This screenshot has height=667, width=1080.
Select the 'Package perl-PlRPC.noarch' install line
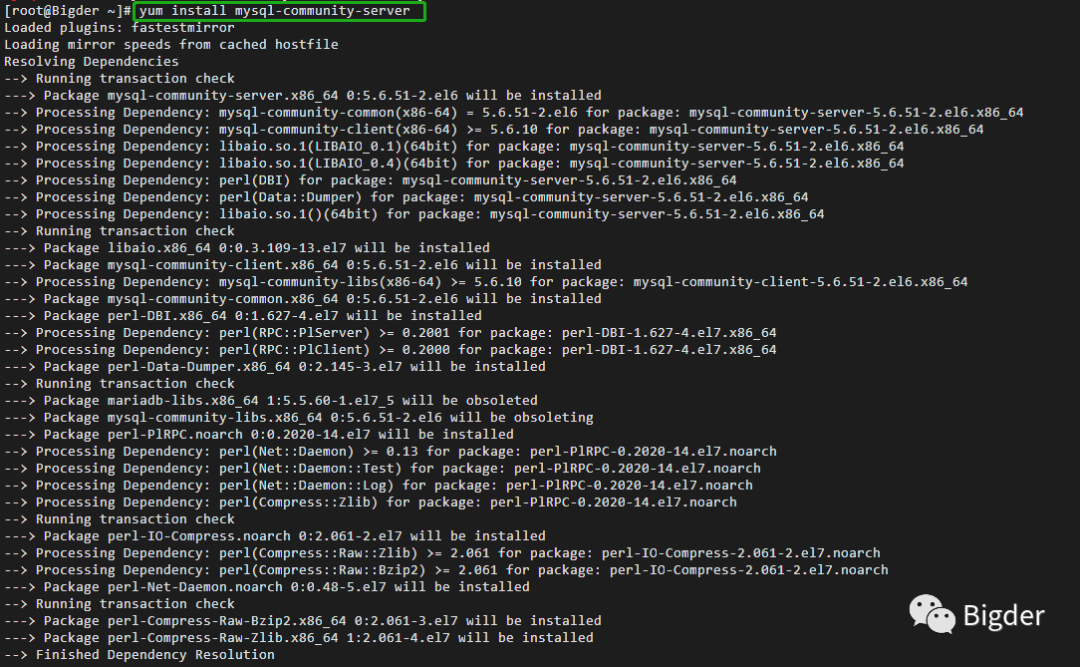coord(258,434)
